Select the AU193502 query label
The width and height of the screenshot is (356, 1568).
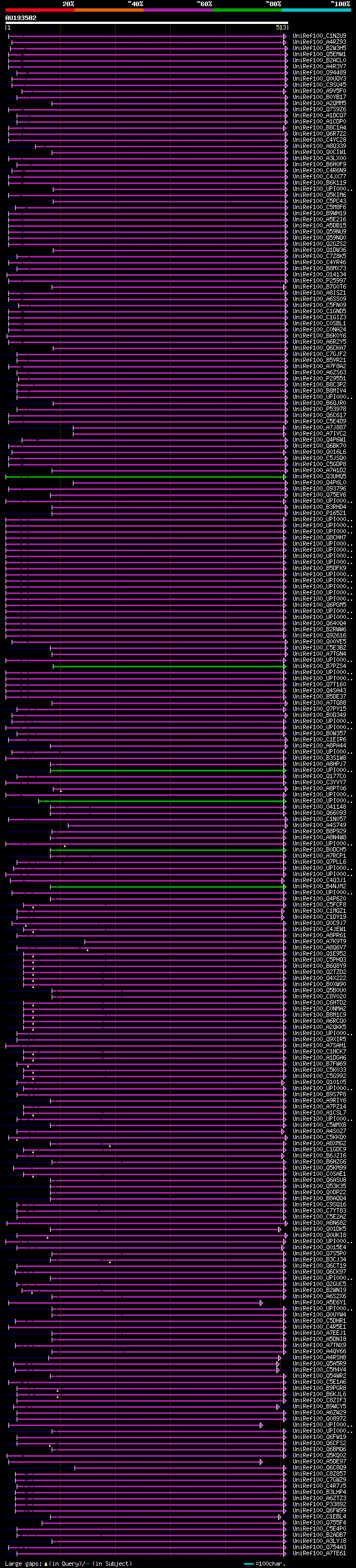21,18
